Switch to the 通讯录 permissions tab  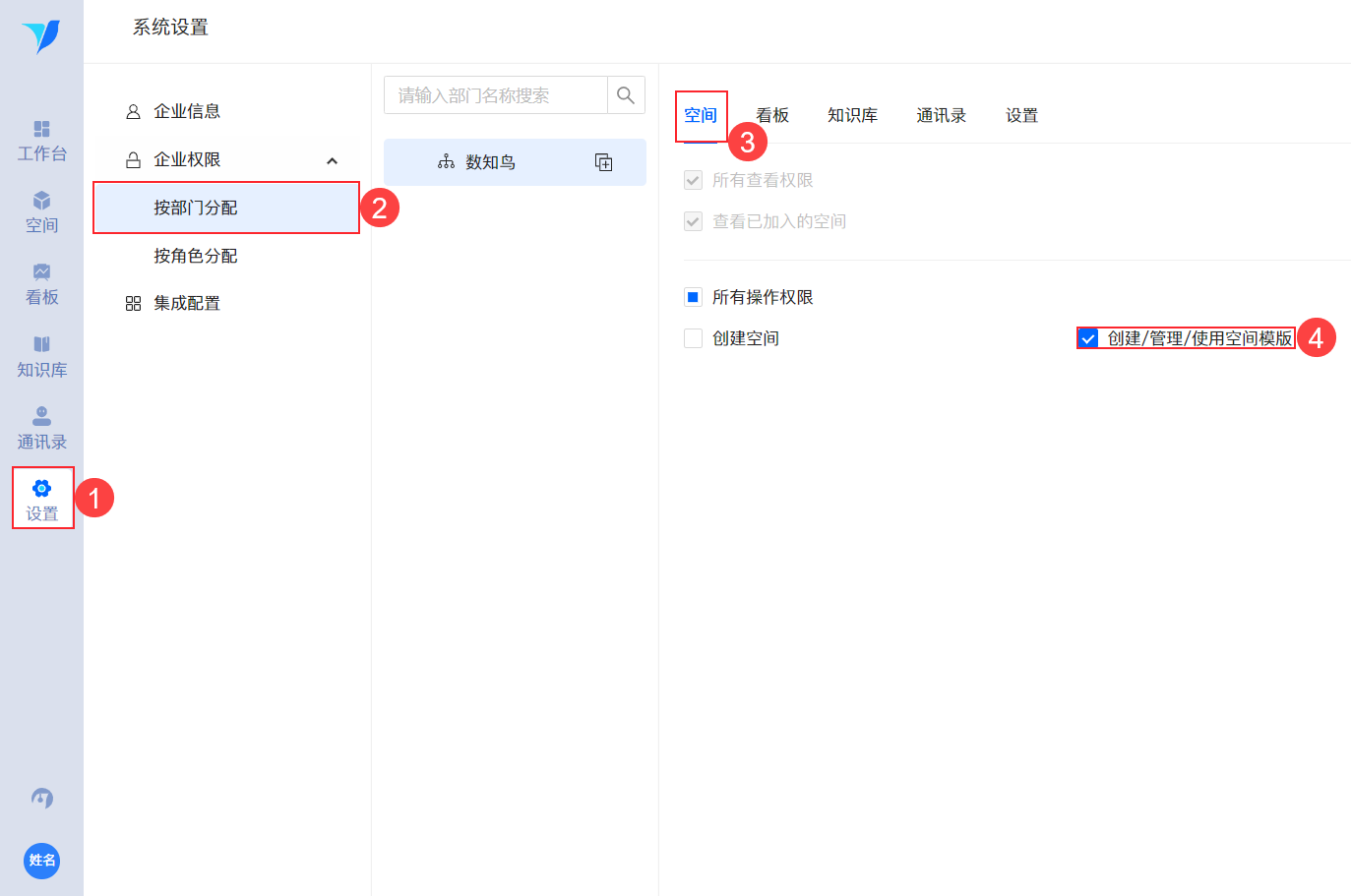tap(941, 115)
